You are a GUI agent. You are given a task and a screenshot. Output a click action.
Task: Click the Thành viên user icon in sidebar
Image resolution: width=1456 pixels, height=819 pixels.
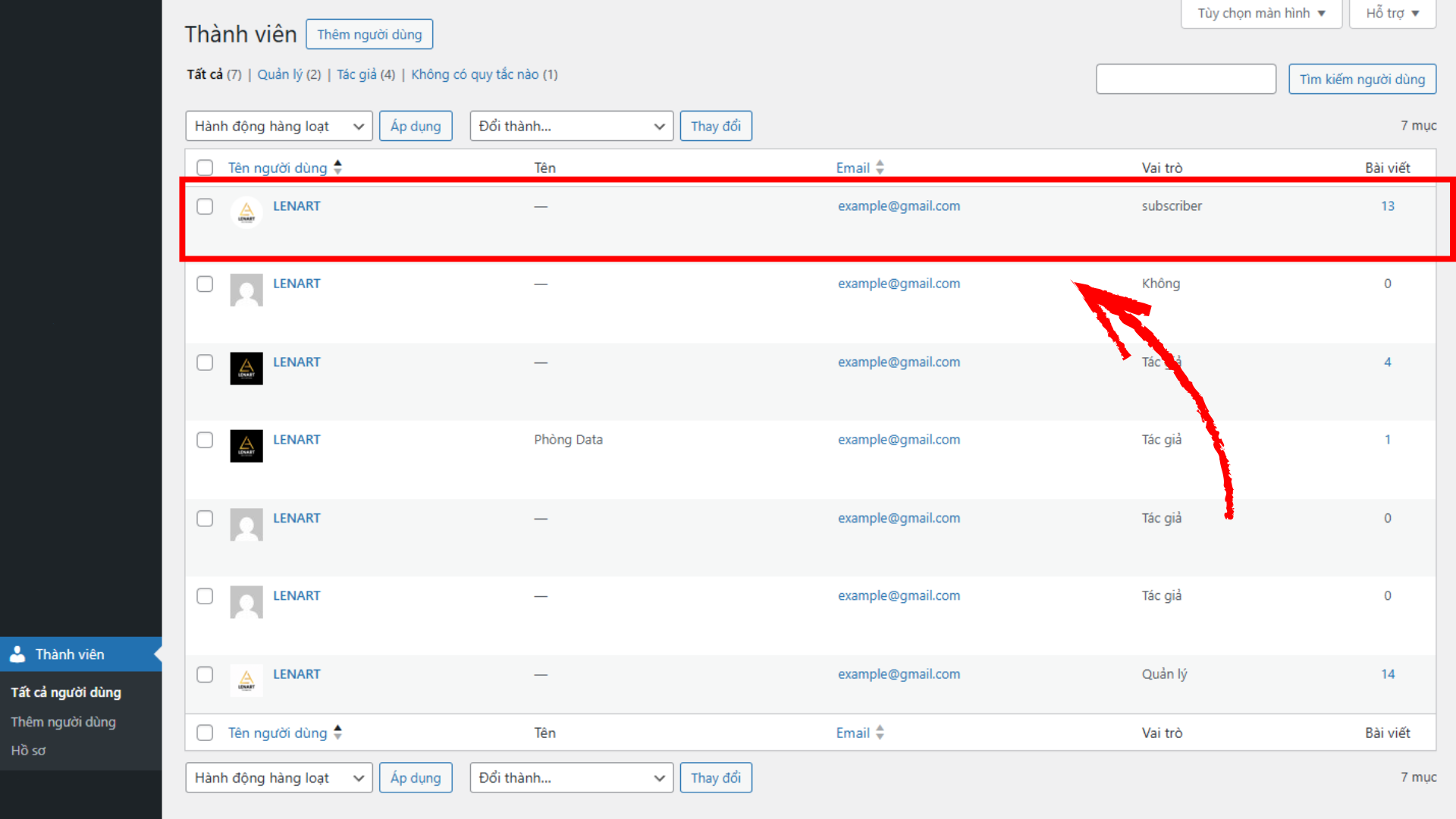17,654
